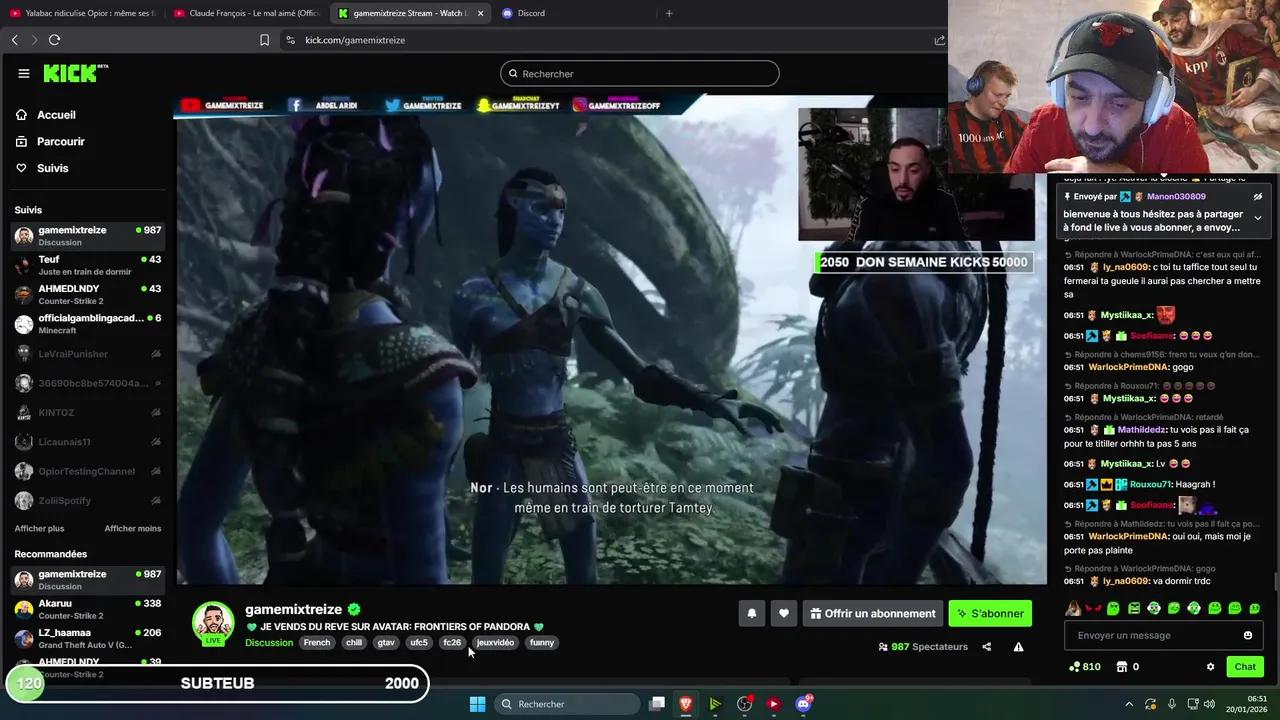Click Offrir un abonnement button
This screenshot has height=720, width=1280.
(872, 613)
